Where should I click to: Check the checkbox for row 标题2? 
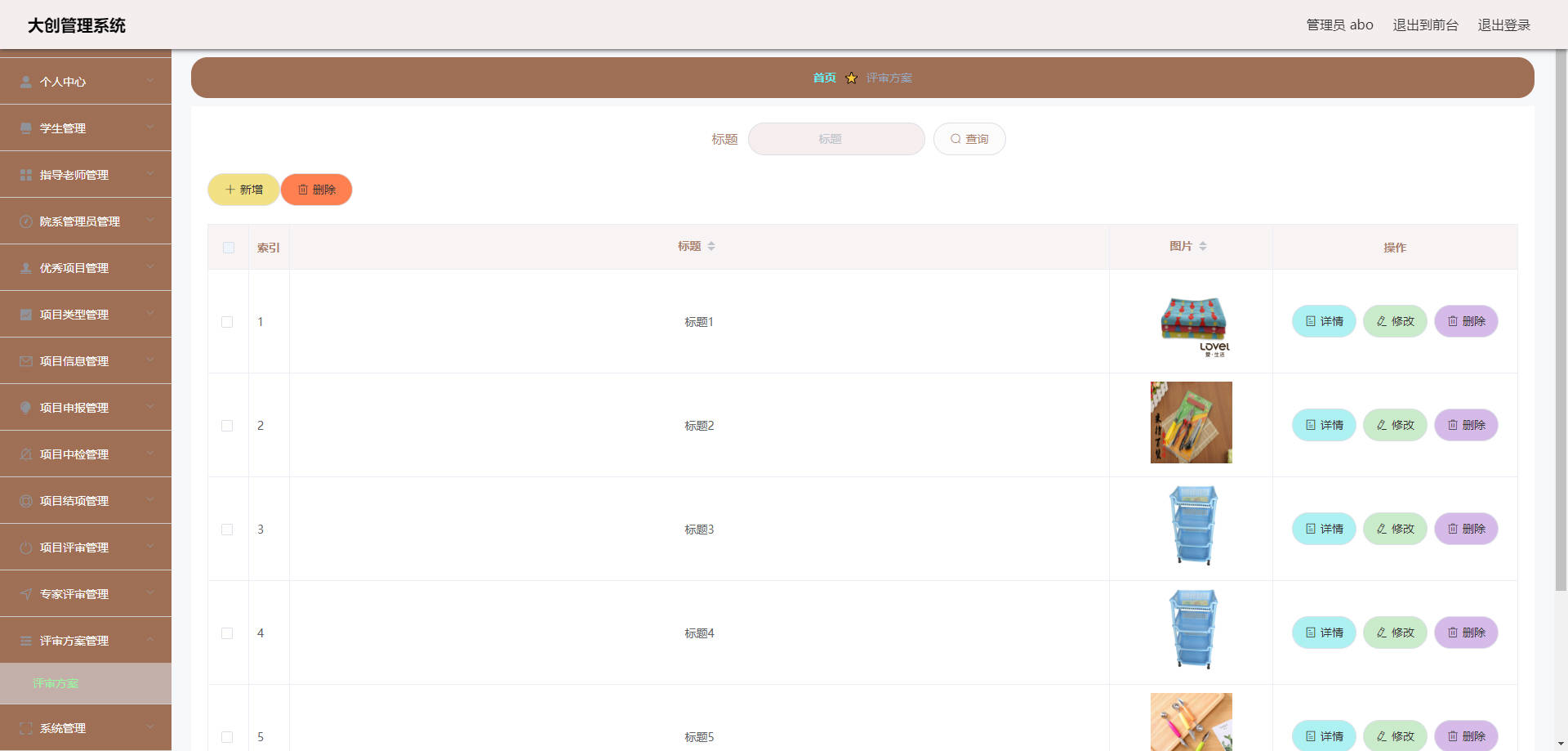[x=227, y=426]
